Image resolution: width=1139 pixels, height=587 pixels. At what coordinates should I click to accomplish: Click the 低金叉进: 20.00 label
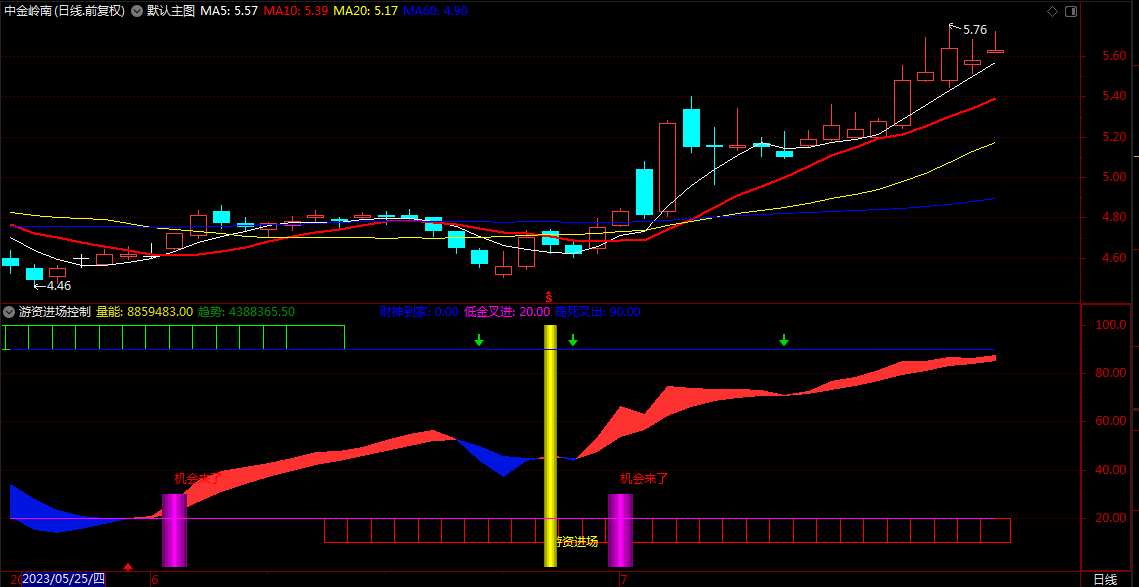pos(506,312)
